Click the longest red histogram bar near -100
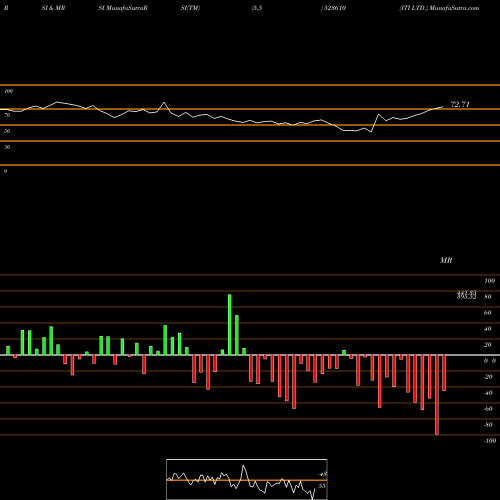The width and height of the screenshot is (500, 500). [437, 395]
